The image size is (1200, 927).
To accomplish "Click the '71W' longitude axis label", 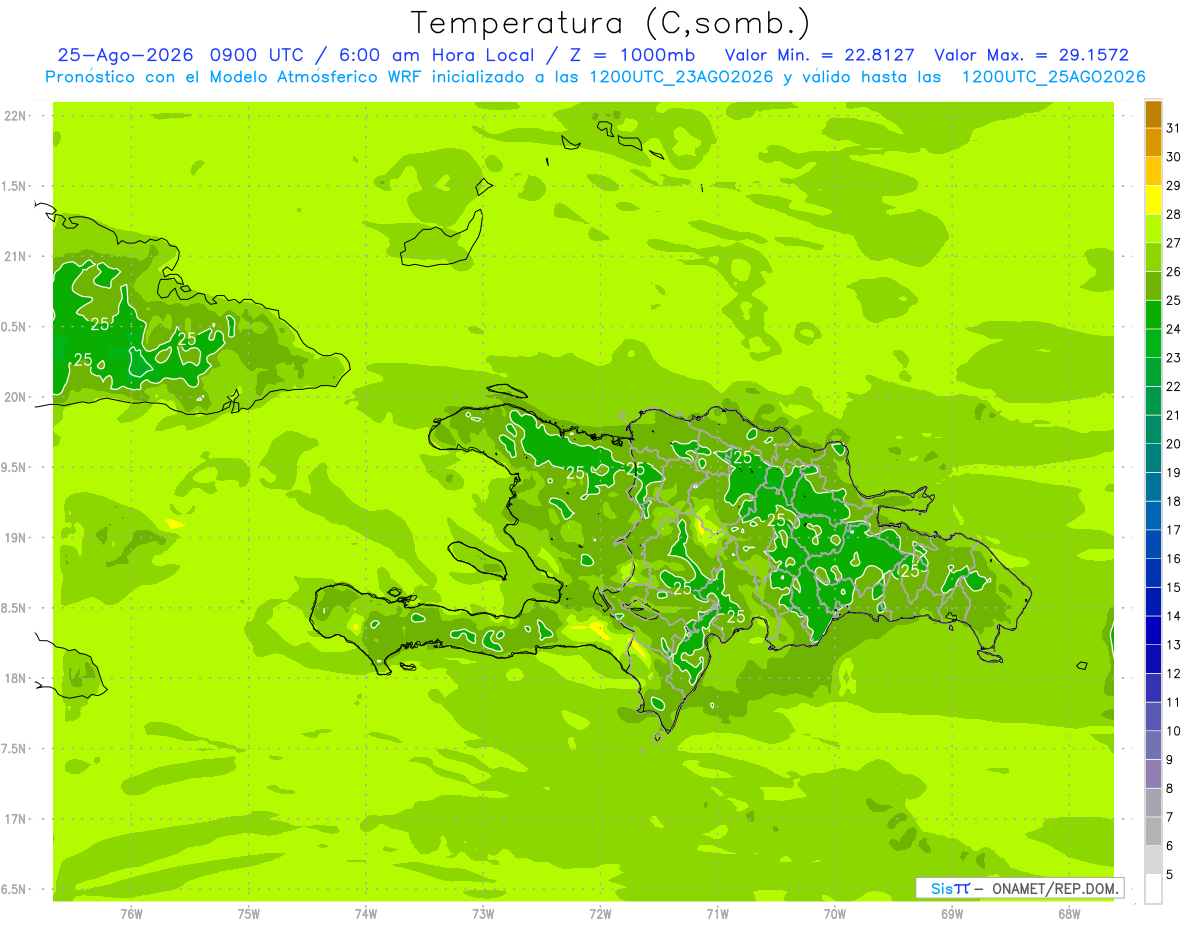I will point(717,914).
